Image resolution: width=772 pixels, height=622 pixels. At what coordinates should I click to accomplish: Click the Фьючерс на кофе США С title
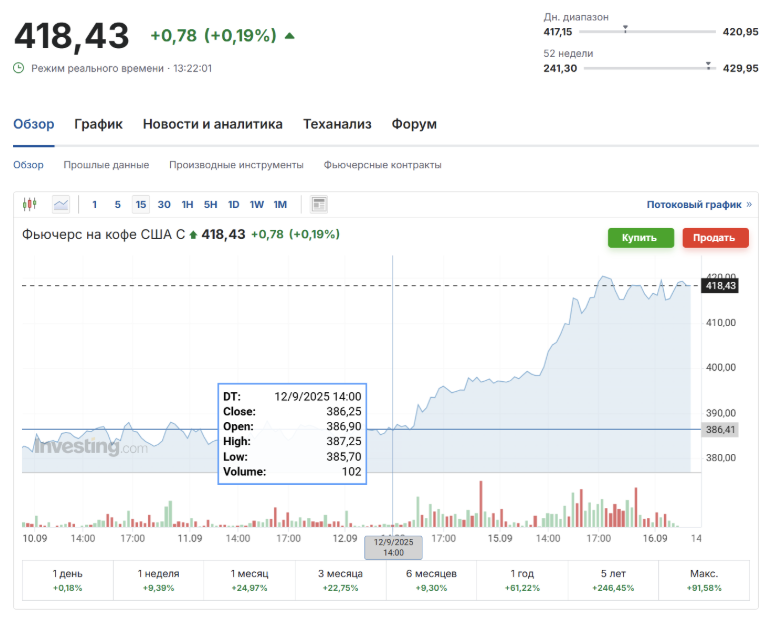(103, 234)
